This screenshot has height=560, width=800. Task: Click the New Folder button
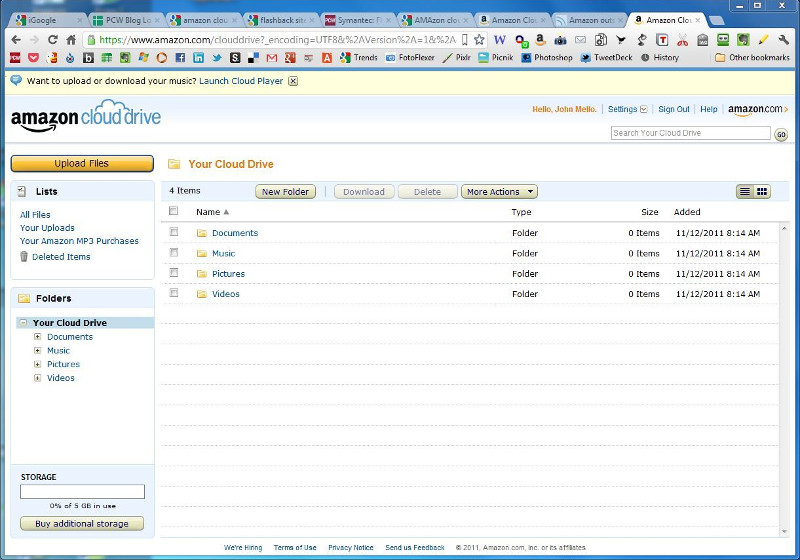tap(285, 192)
